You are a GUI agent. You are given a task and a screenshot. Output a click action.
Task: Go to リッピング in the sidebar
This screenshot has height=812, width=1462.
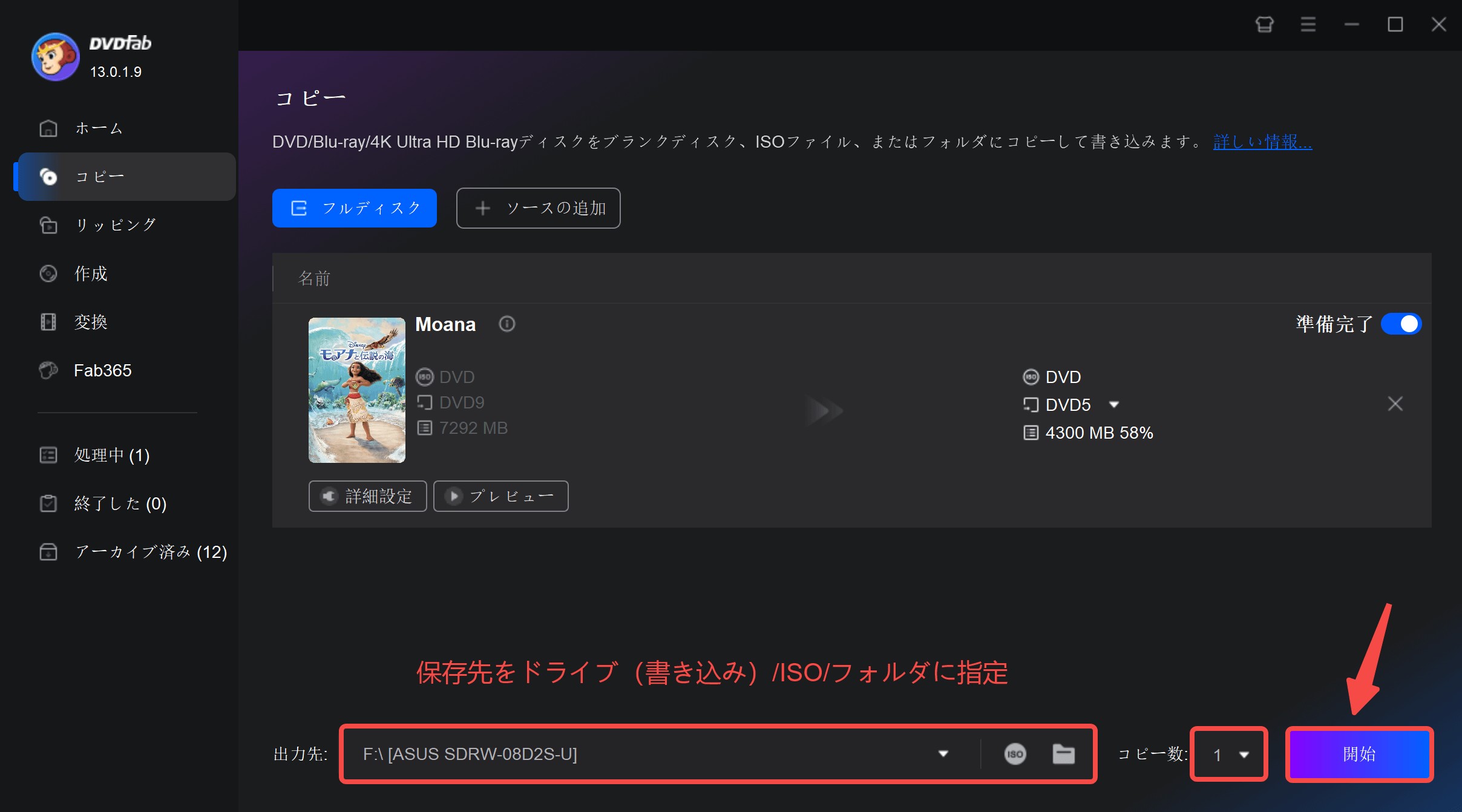point(115,225)
